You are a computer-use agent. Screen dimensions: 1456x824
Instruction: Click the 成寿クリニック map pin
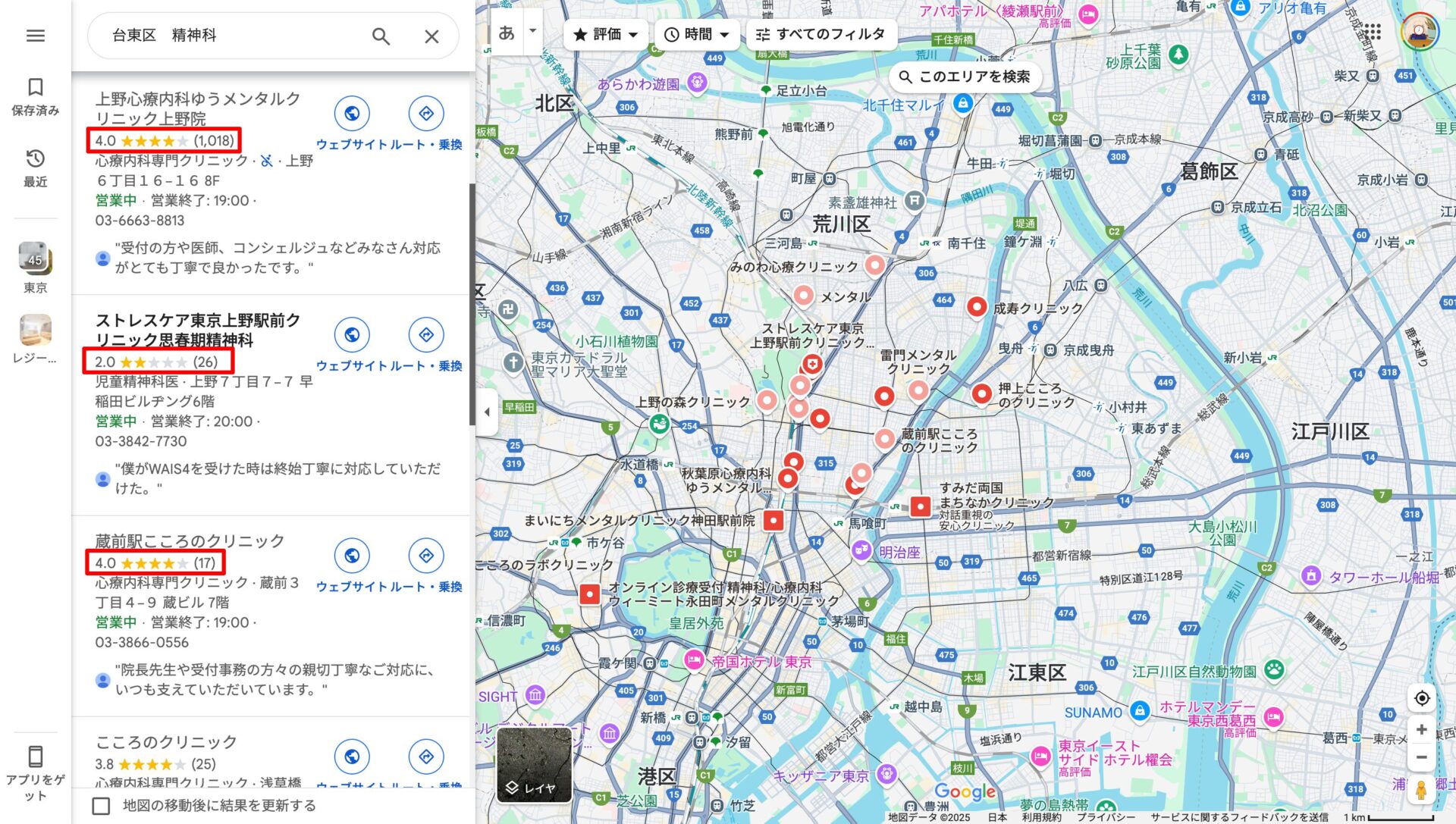(x=977, y=307)
